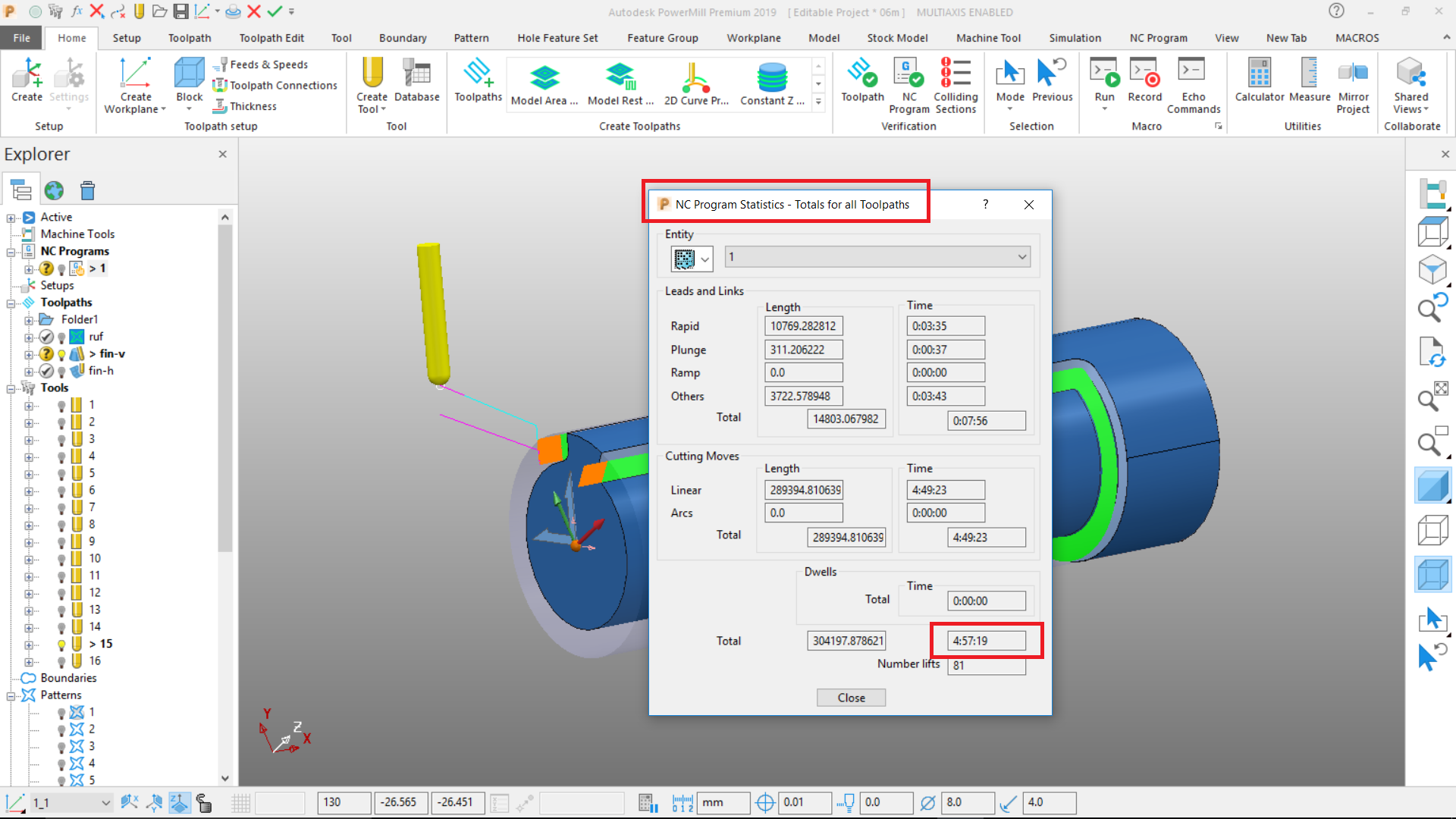Image resolution: width=1456 pixels, height=819 pixels.
Task: Open the Mirror Project utility
Action: (1353, 83)
